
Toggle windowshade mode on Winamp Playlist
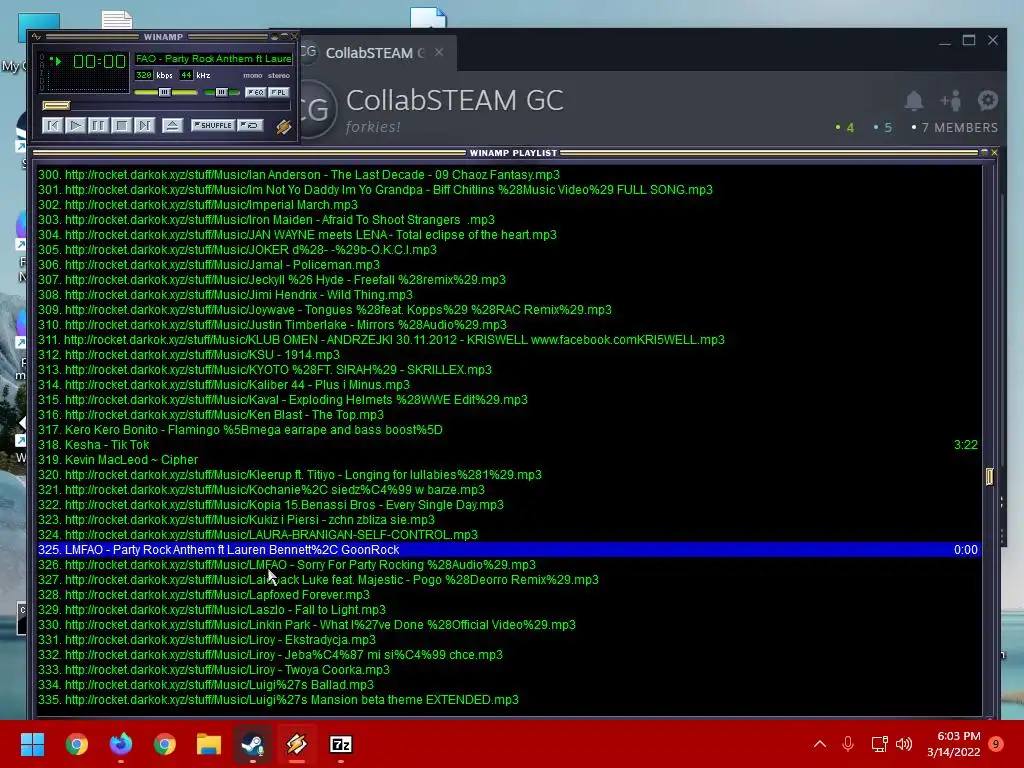pyautogui.click(x=984, y=152)
